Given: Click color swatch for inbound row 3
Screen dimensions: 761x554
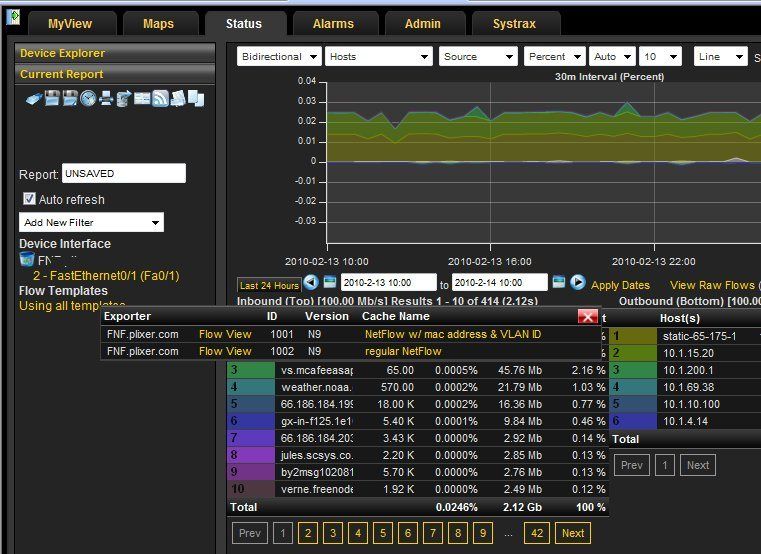Looking at the screenshot, I should click(251, 370).
